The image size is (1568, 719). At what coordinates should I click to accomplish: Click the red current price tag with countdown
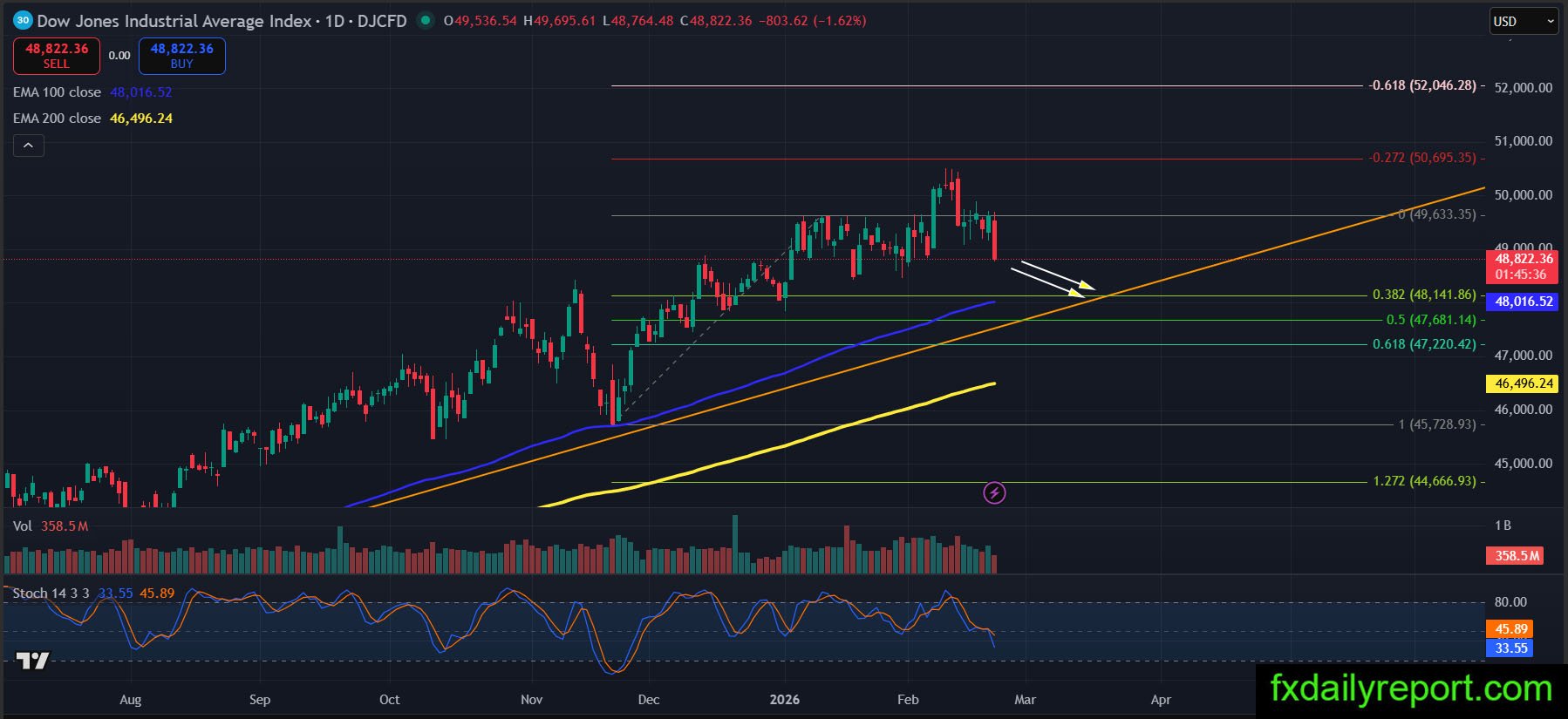1522,267
